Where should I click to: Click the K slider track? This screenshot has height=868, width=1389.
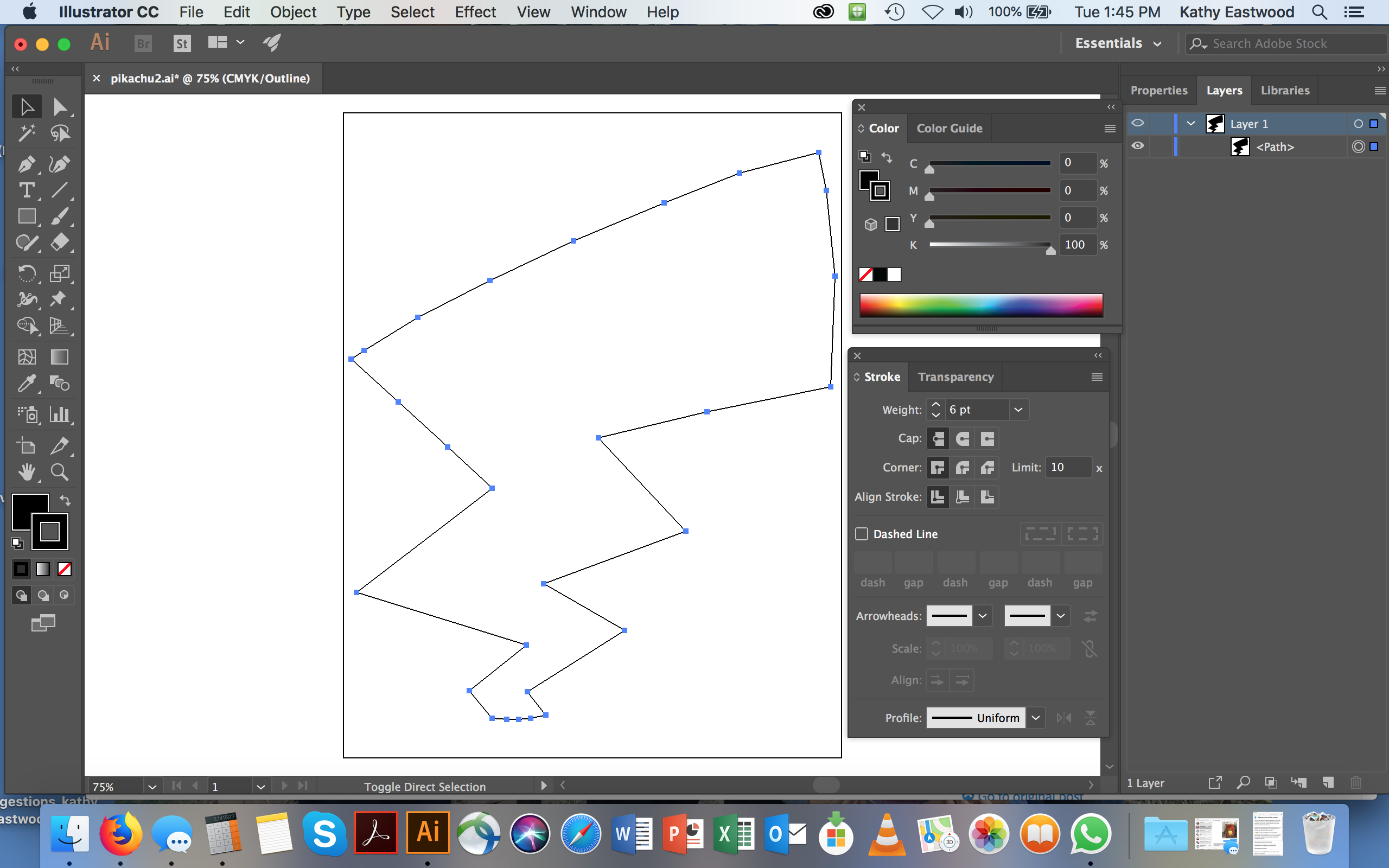coord(990,245)
